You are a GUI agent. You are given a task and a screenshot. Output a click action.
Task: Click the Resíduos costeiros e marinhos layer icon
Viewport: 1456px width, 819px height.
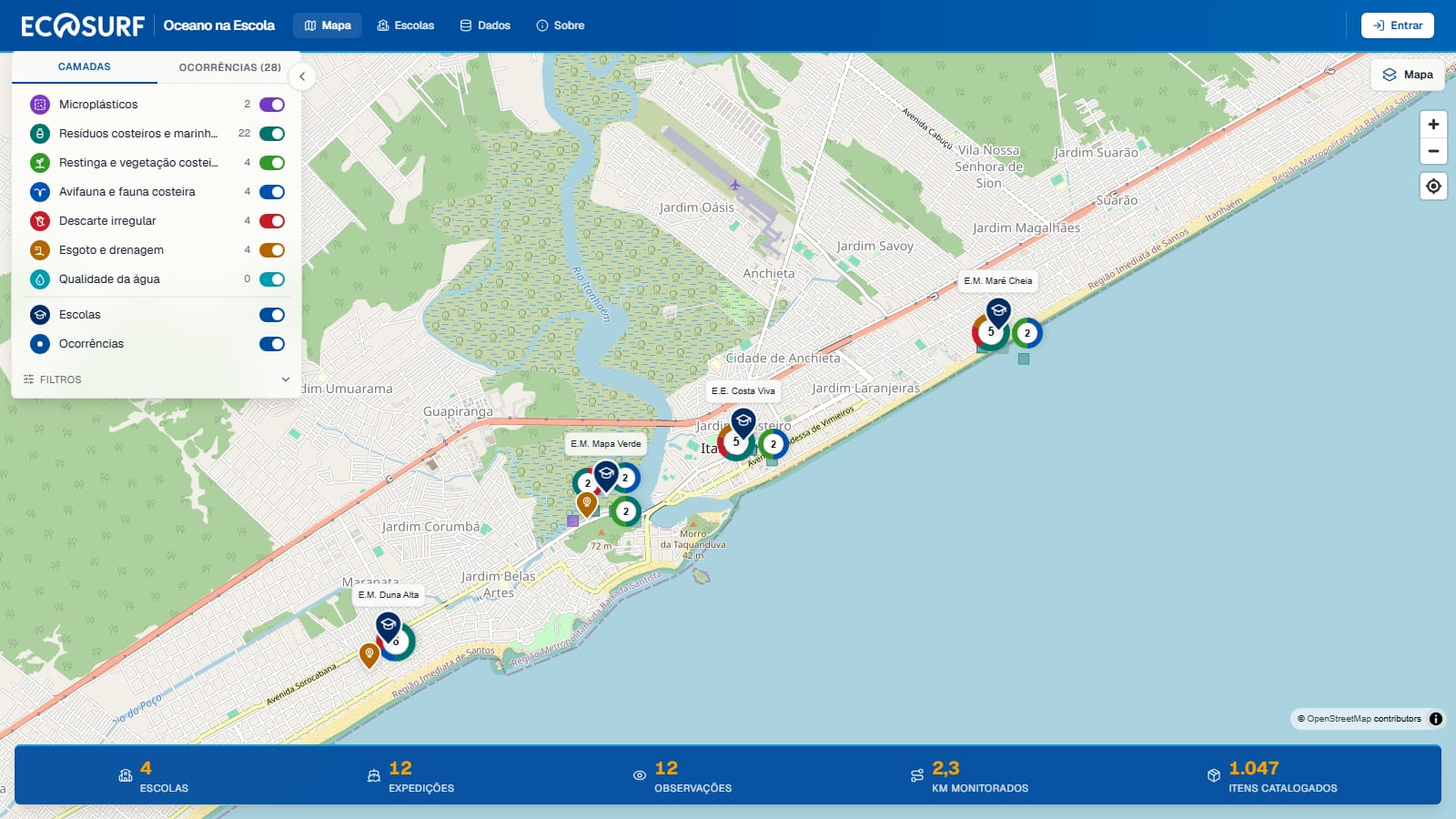coord(40,134)
